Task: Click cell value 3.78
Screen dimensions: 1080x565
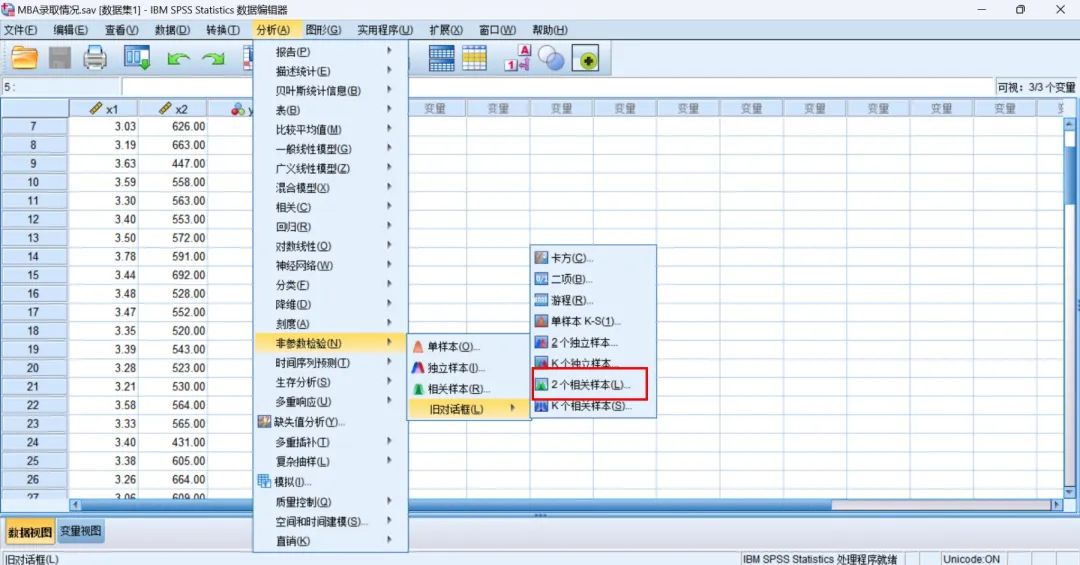Action: click(104, 256)
